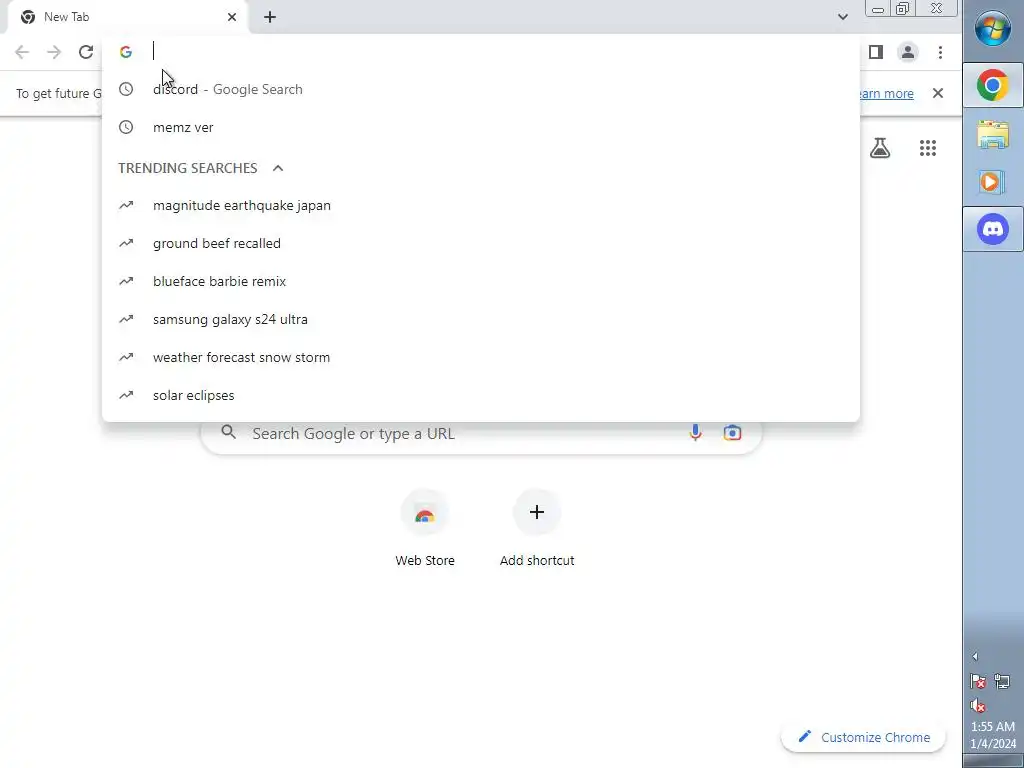Dismiss the info bar with X

[x=938, y=93]
